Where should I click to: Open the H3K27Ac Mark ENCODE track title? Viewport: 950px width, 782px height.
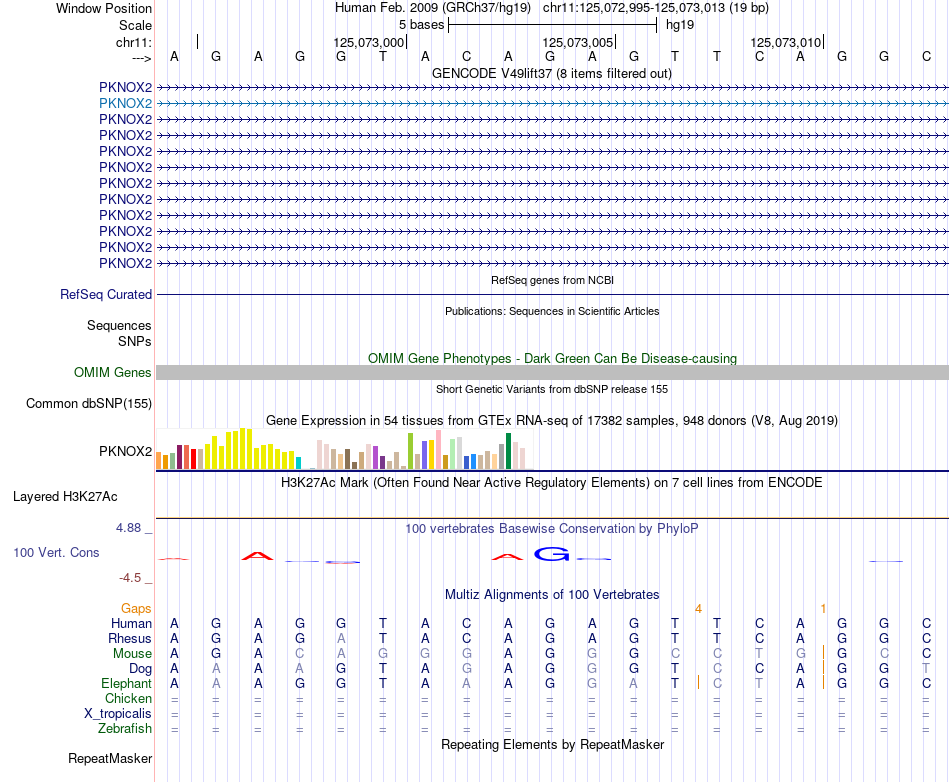click(552, 483)
